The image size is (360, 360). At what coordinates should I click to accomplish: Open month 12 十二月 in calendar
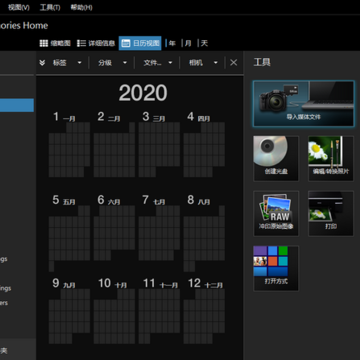(x=204, y=311)
